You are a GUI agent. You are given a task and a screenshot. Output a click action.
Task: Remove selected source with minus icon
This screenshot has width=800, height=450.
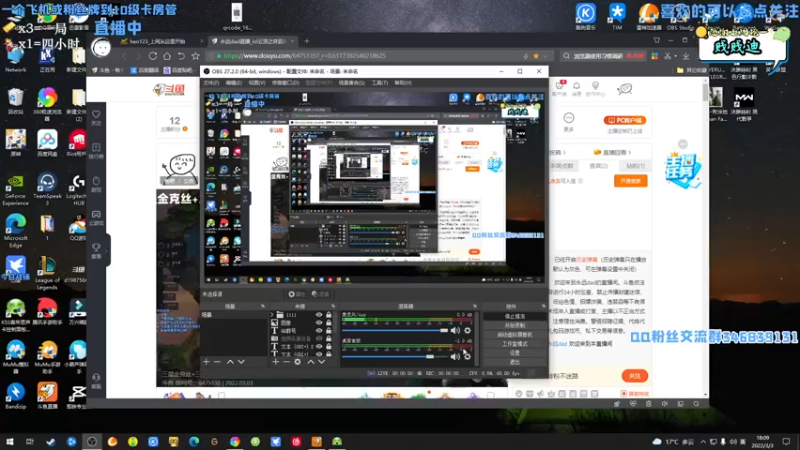[286, 362]
